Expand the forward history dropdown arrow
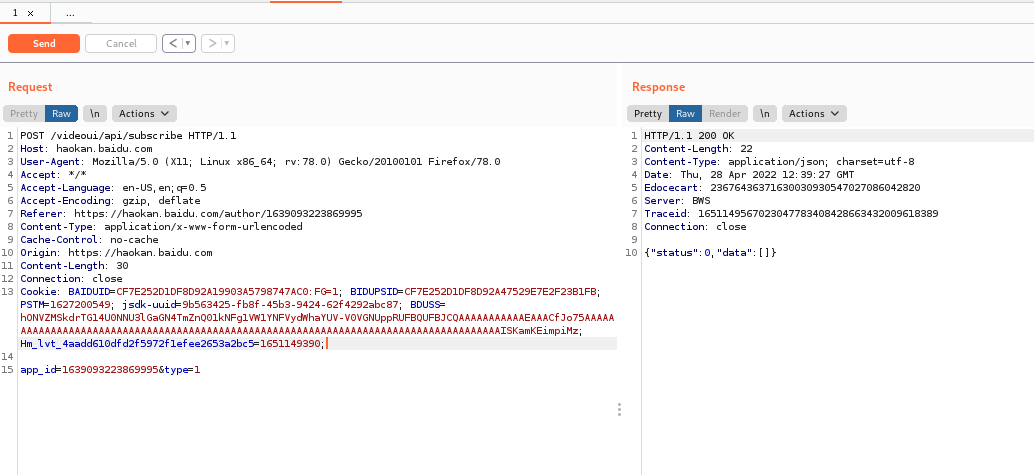 pos(227,43)
